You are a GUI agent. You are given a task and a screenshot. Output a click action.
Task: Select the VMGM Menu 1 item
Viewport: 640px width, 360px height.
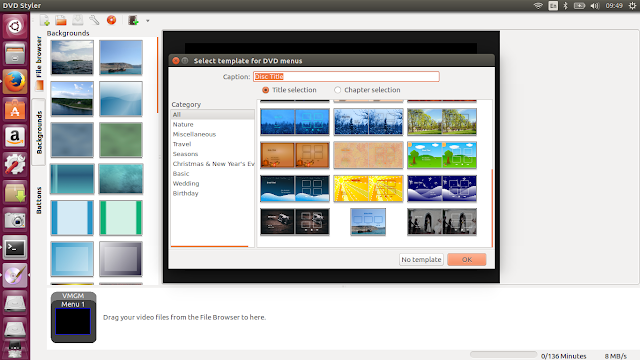pos(73,317)
